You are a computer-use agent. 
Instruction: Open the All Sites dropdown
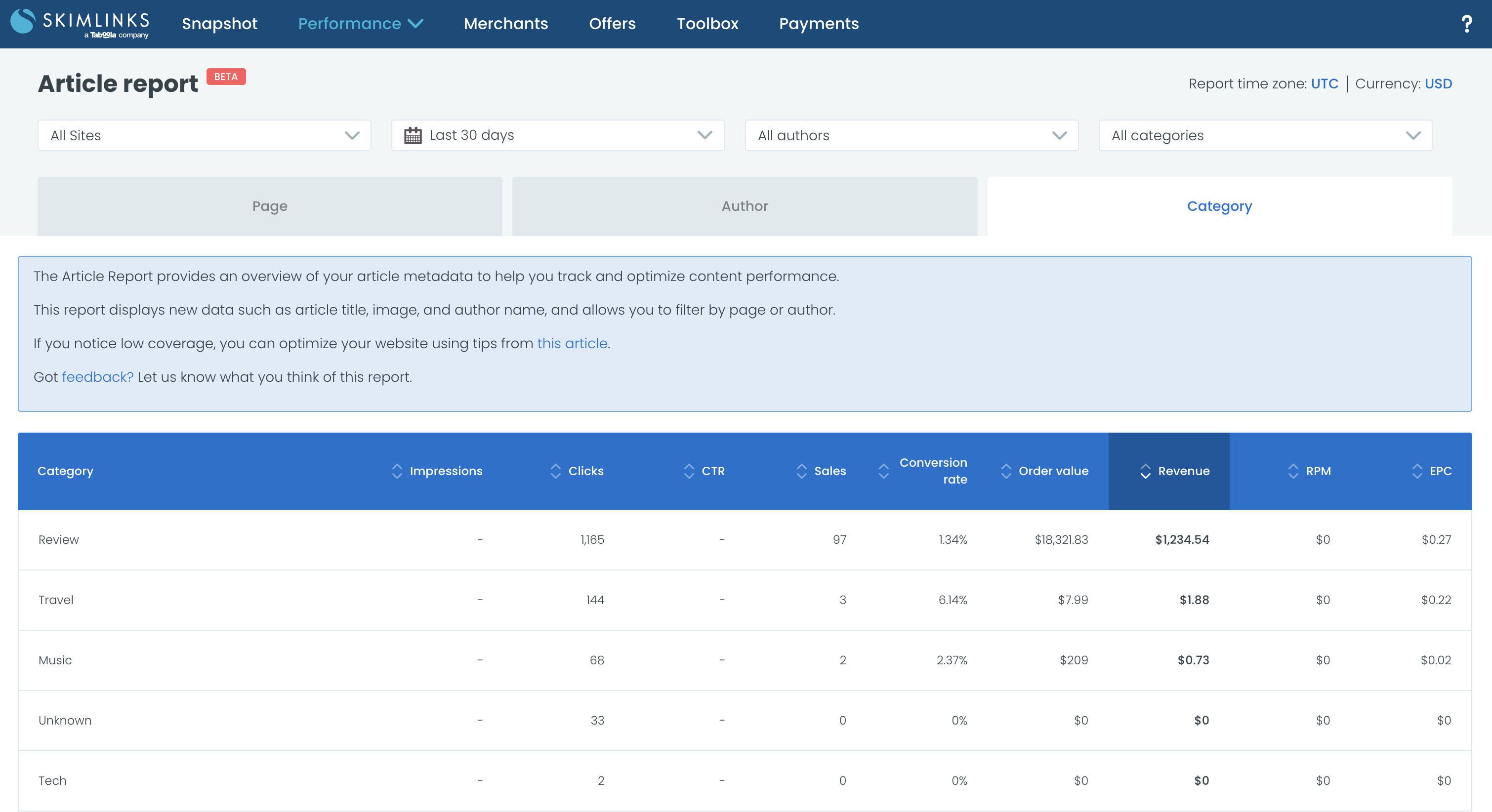[x=205, y=135]
